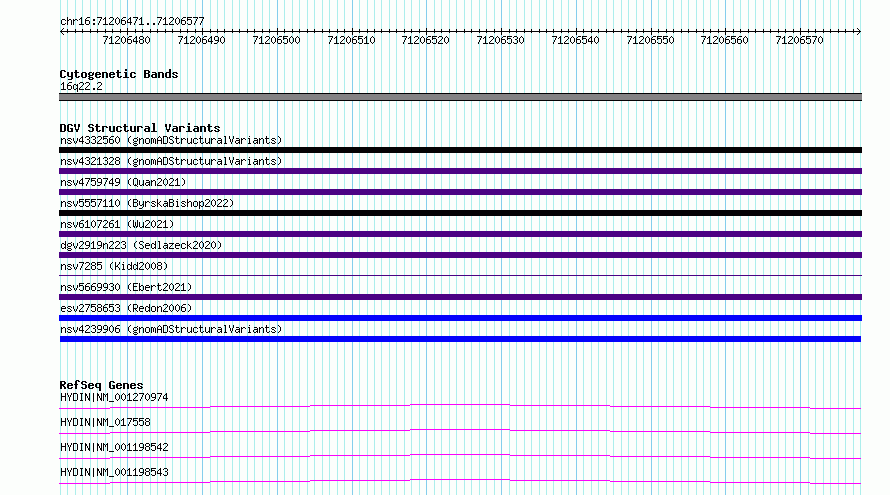This screenshot has width=890, height=495.
Task: Click the purple bar under nsv5669930
Action: click(460, 297)
